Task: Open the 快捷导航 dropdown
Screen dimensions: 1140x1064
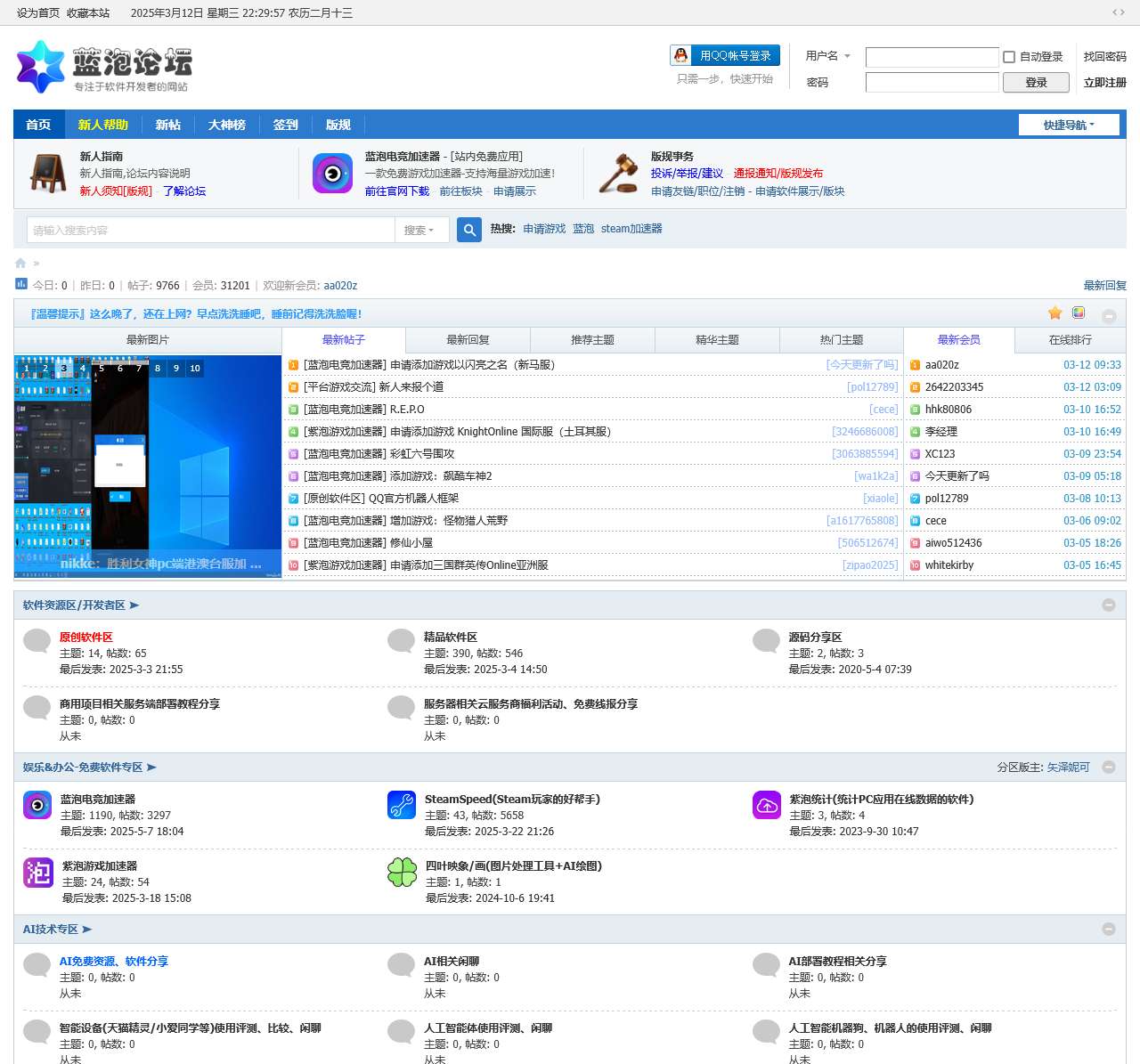Action: pyautogui.click(x=1069, y=125)
